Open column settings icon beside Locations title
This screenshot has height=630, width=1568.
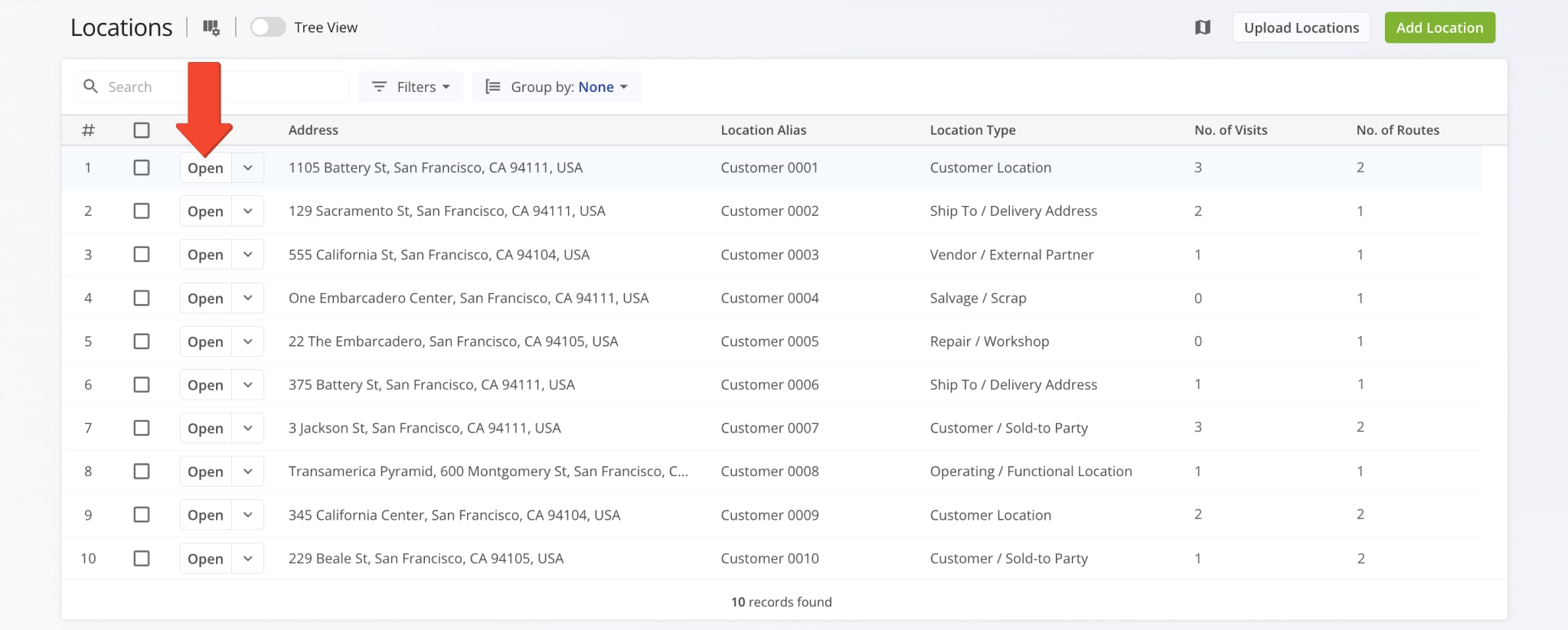(211, 28)
